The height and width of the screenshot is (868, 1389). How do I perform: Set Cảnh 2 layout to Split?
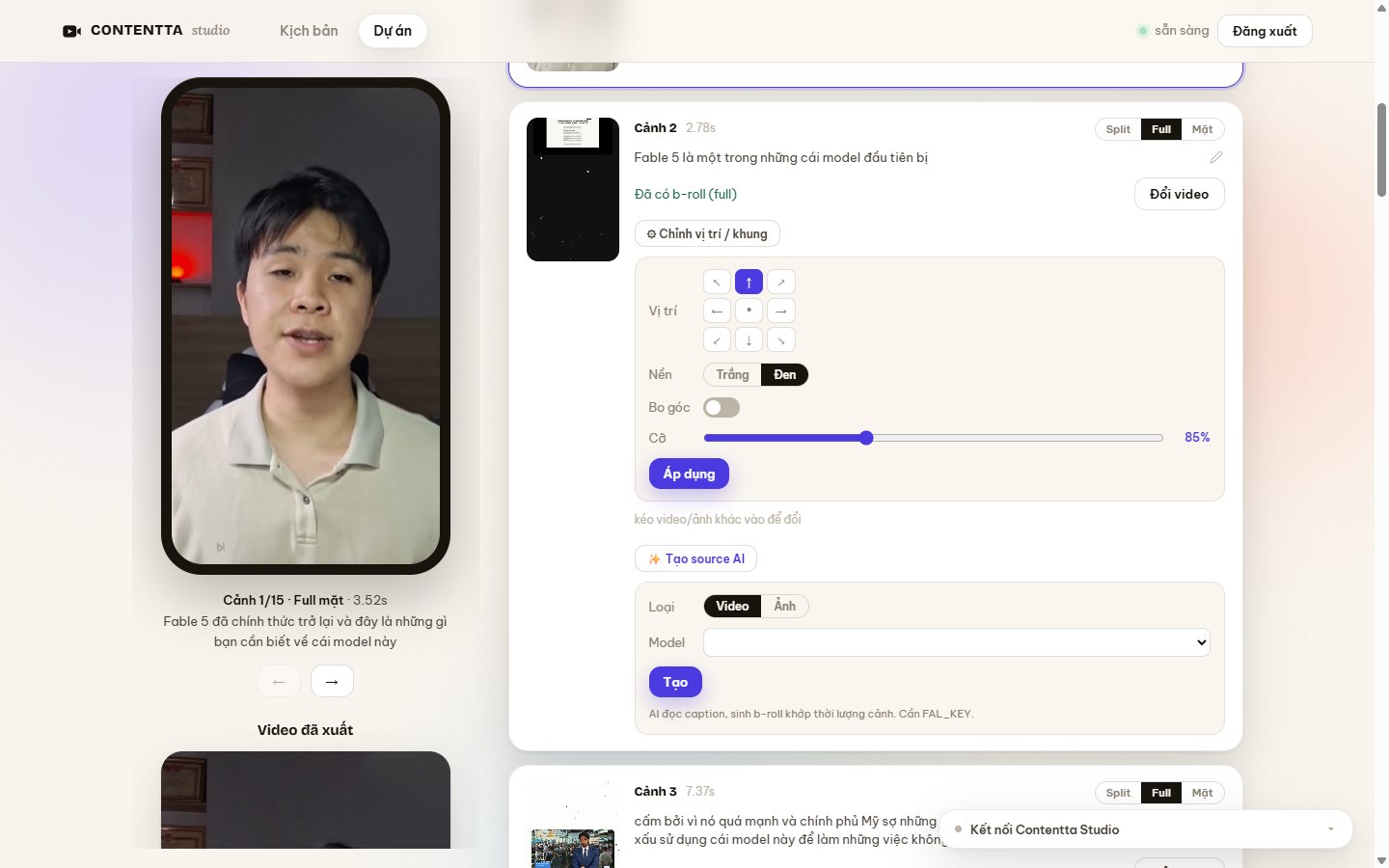point(1118,129)
